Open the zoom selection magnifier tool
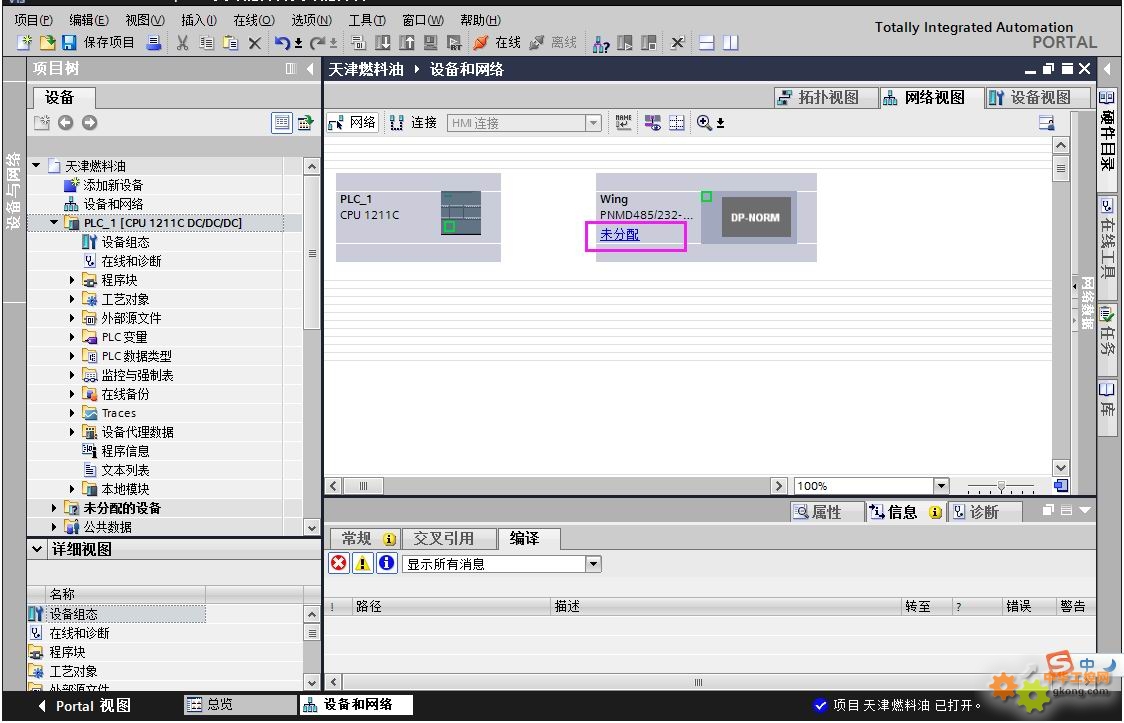The image size is (1124, 723). coord(705,123)
